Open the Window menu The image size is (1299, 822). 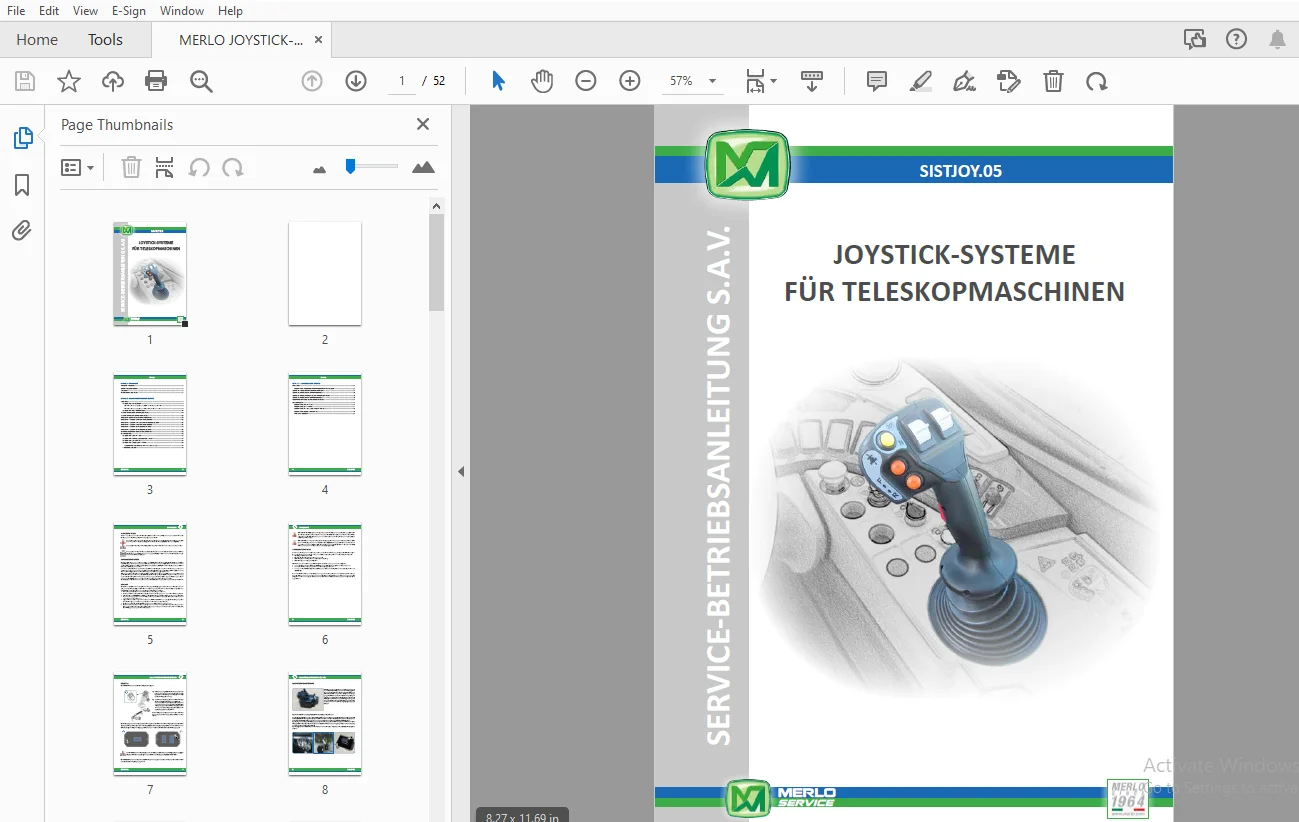pos(182,11)
